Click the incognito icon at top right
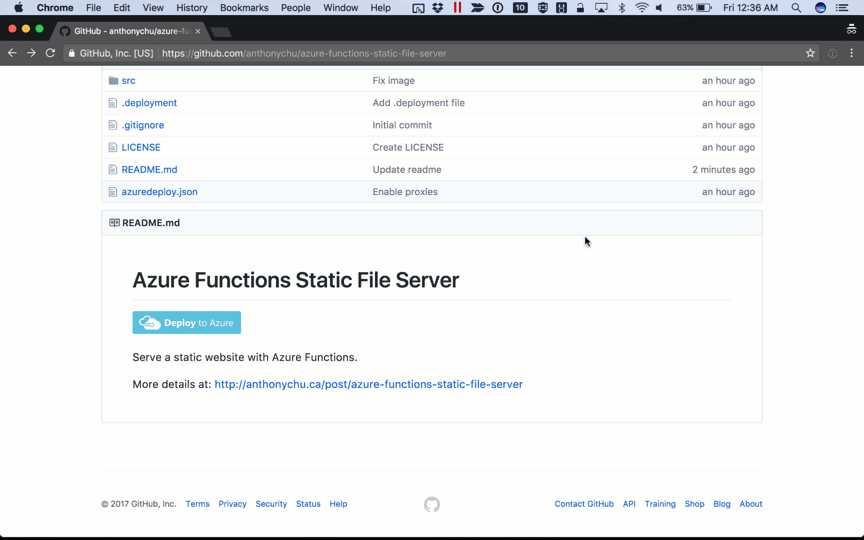The width and height of the screenshot is (864, 540). 851,30
